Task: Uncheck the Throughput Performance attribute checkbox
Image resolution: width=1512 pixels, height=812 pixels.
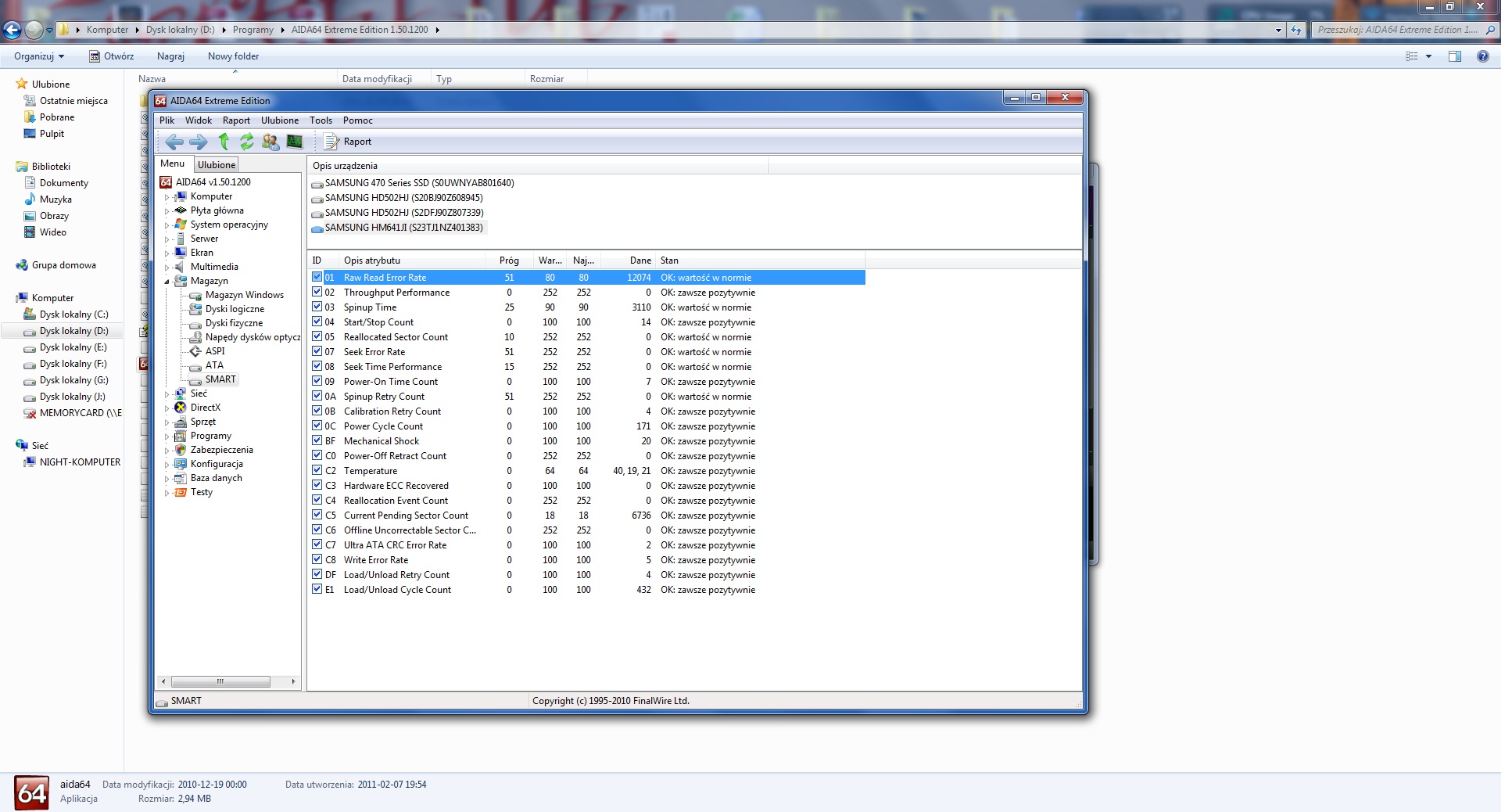Action: click(317, 292)
